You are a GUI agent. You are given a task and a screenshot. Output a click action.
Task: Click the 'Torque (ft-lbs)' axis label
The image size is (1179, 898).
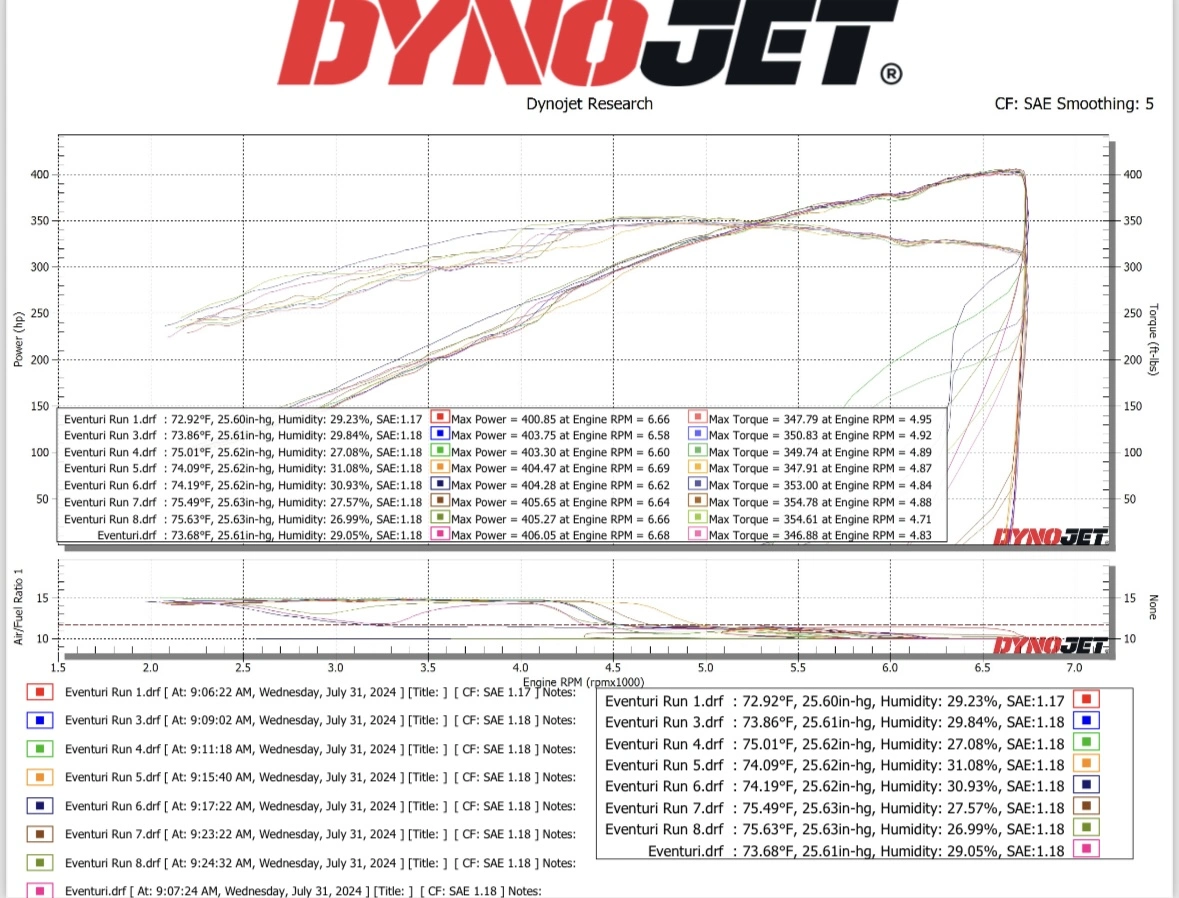click(x=1153, y=339)
